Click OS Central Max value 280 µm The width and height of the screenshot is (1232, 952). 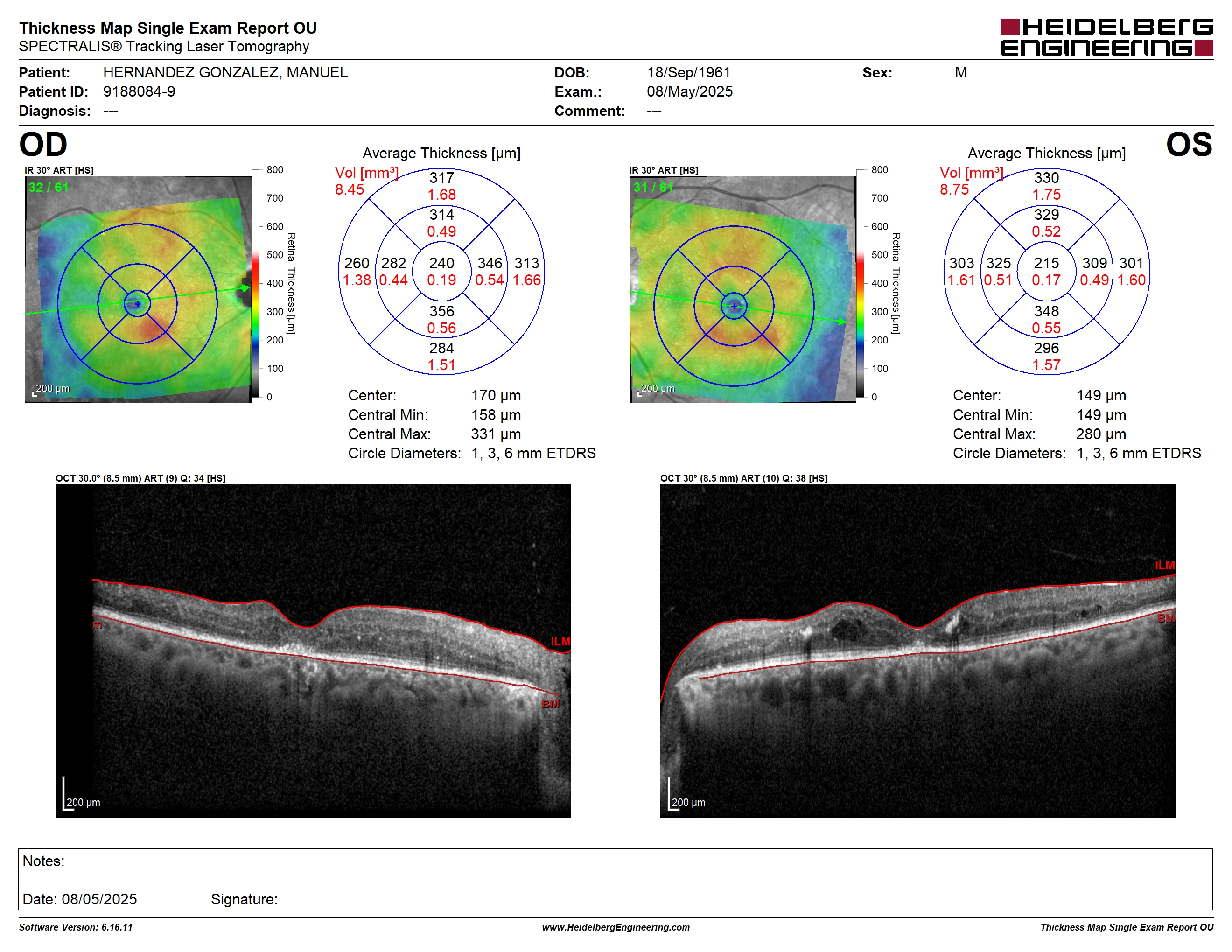1101,435
